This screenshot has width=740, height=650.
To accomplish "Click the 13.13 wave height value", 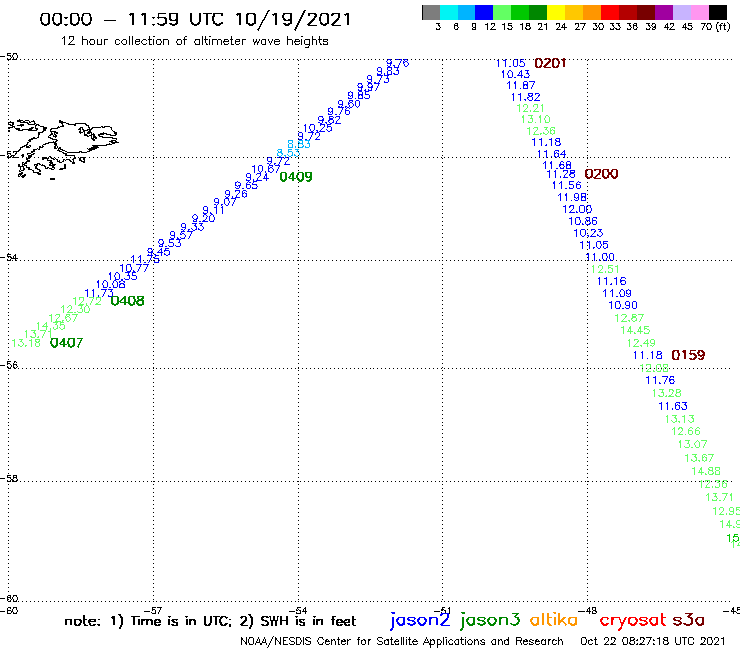I will [680, 419].
